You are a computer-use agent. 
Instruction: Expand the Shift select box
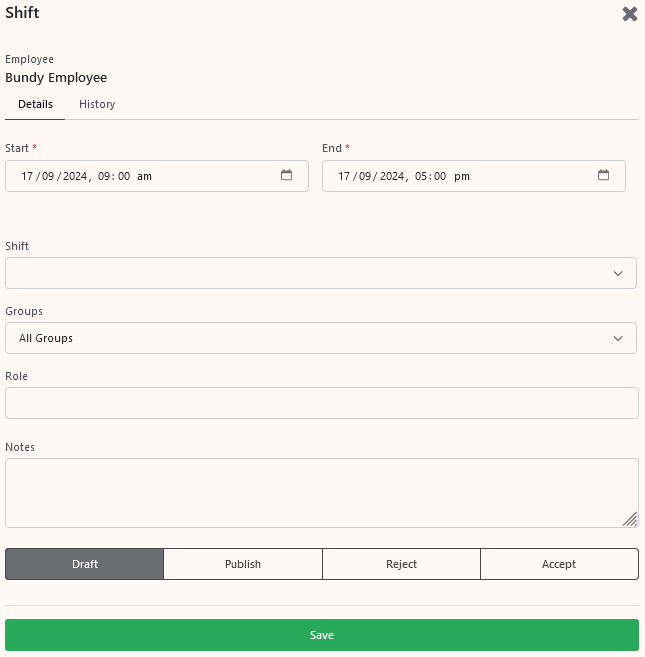coord(321,273)
